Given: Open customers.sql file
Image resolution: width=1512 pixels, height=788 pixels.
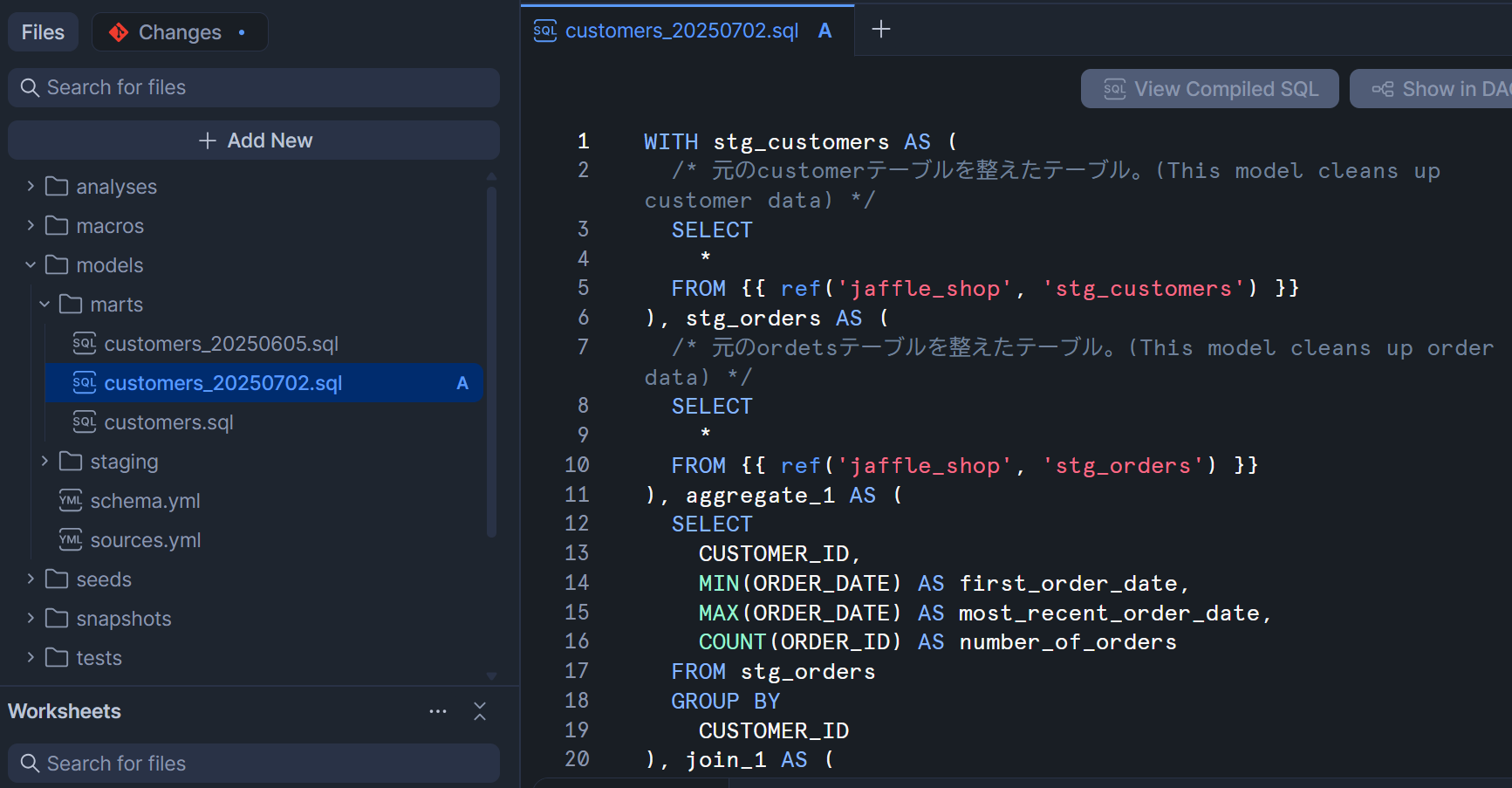Looking at the screenshot, I should 263,422.
